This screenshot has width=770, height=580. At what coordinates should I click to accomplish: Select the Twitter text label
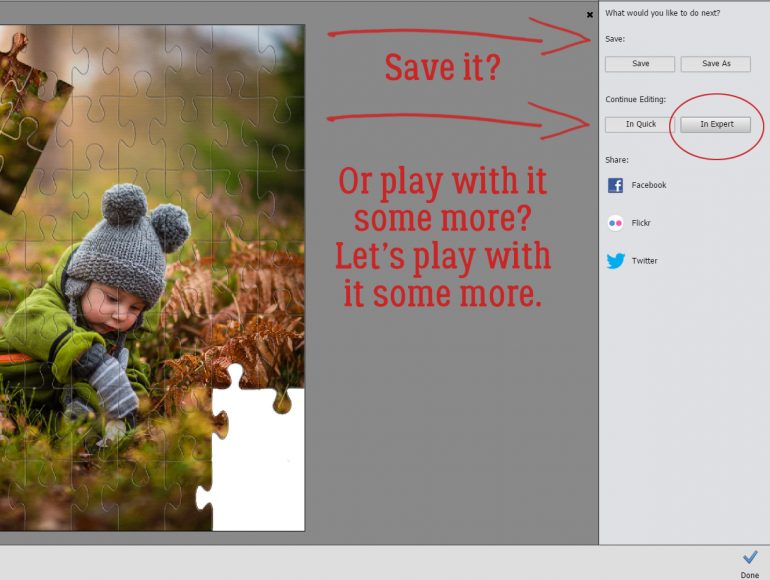tap(644, 261)
